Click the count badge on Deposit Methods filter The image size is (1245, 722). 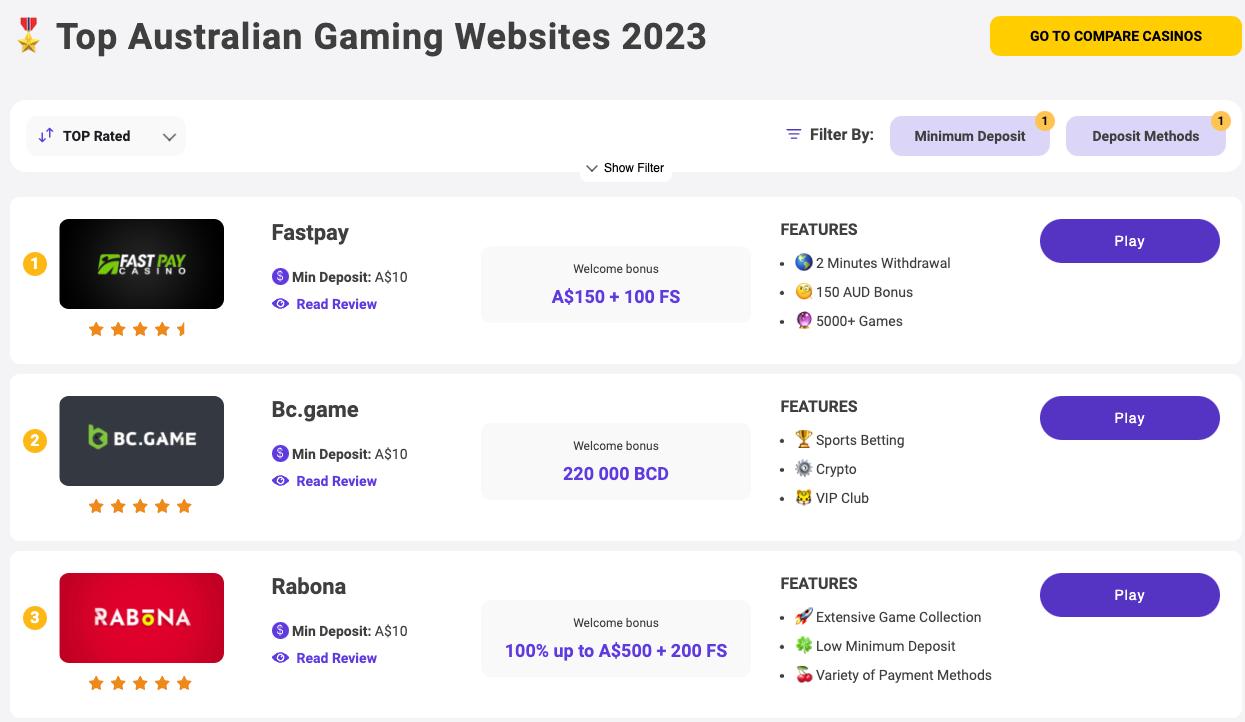click(1221, 121)
